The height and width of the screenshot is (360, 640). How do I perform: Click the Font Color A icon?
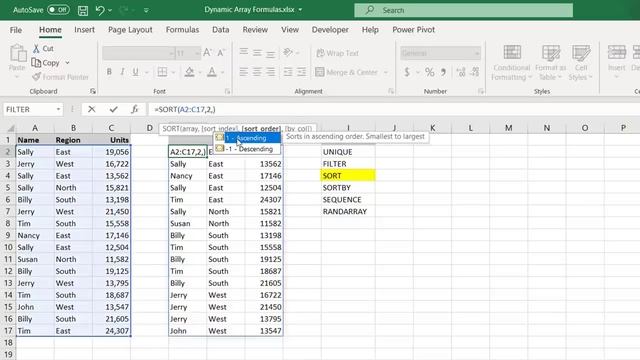pyautogui.click(x=211, y=72)
